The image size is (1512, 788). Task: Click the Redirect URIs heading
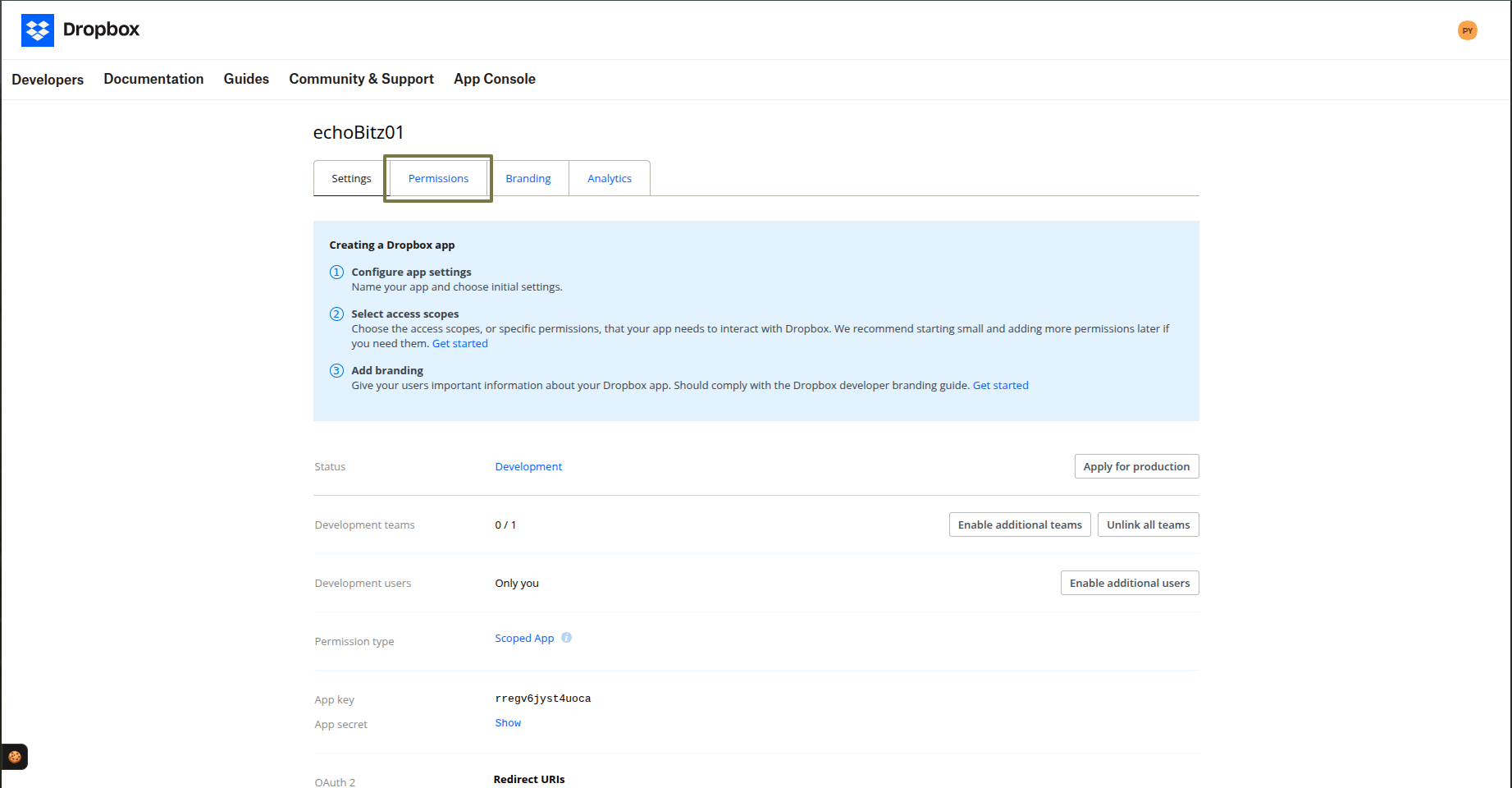pos(529,779)
